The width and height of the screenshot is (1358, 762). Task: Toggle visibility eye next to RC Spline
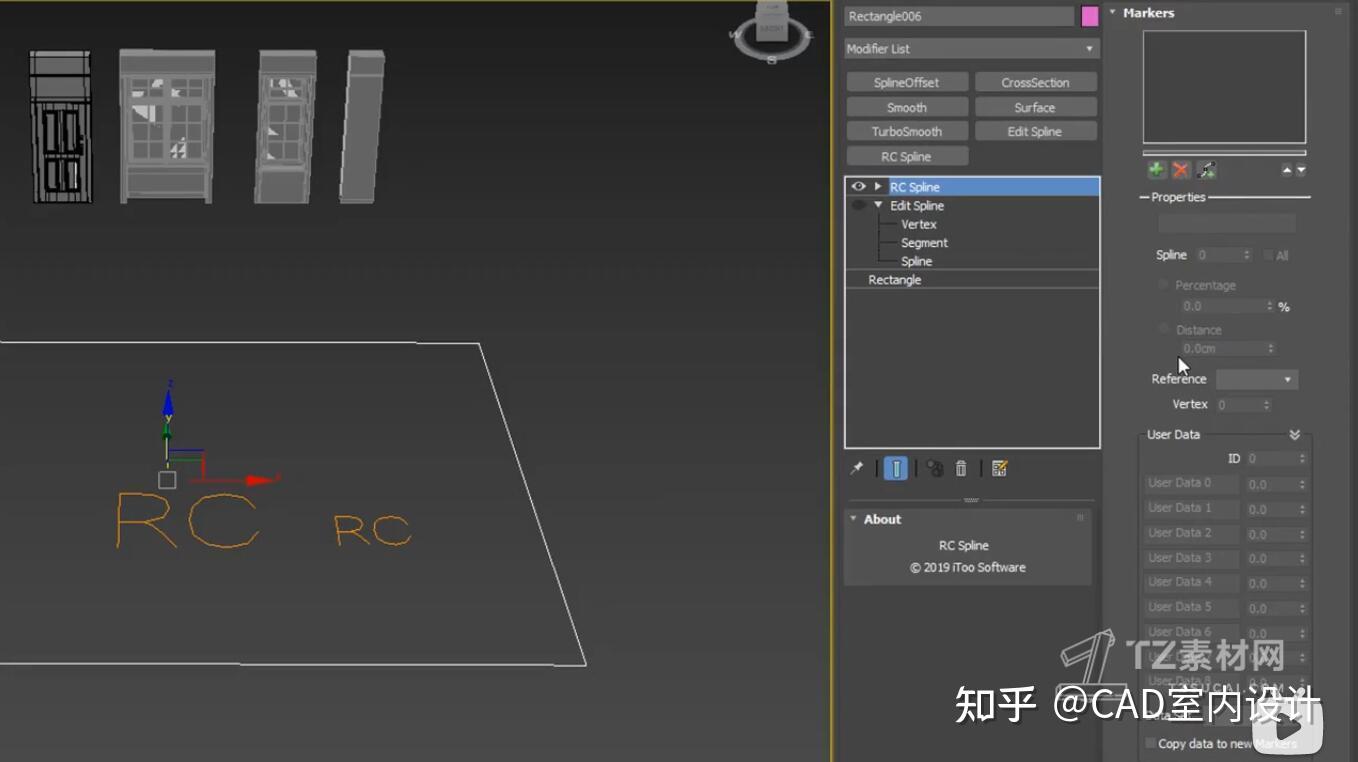[x=857, y=186]
